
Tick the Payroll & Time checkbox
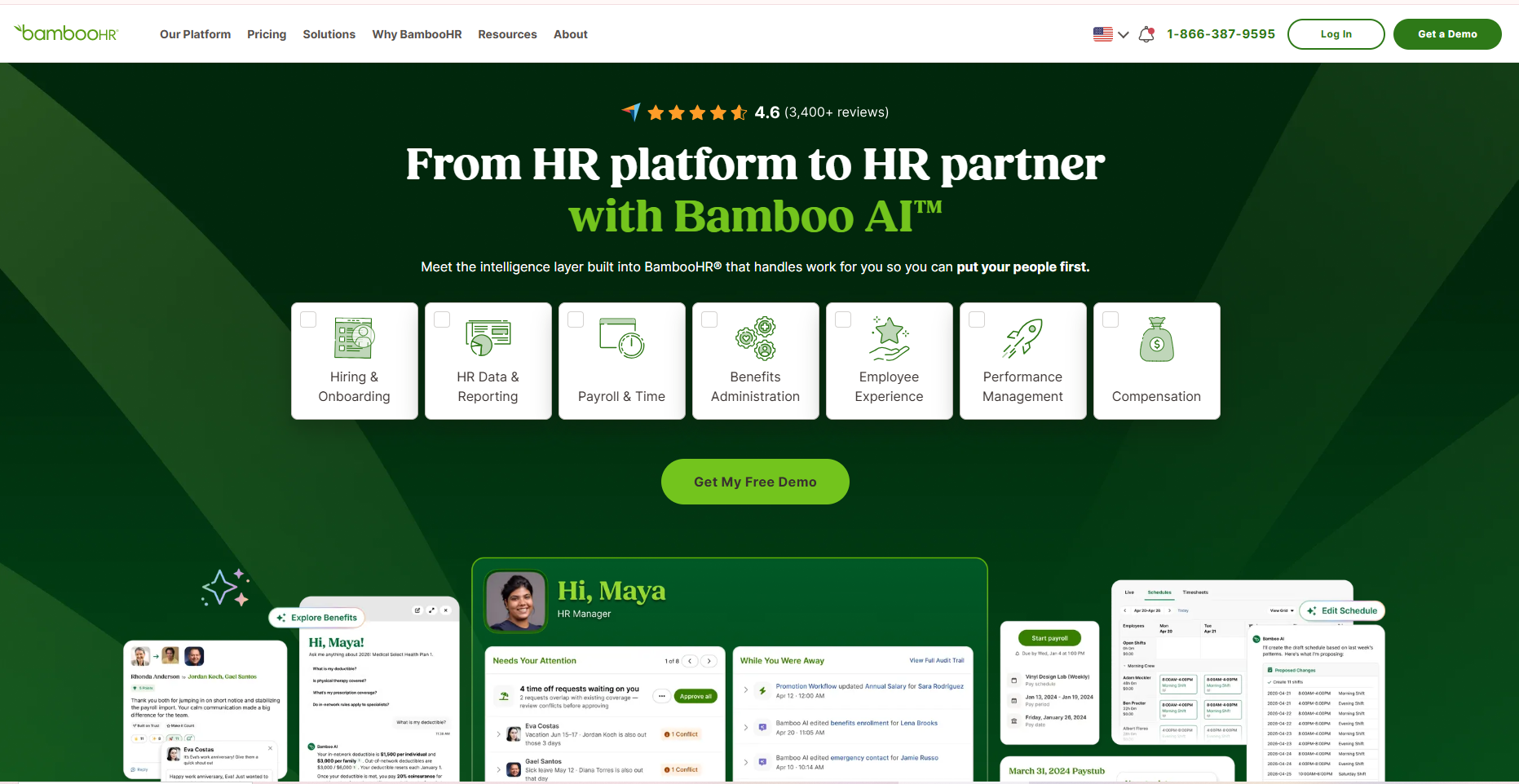click(x=576, y=319)
